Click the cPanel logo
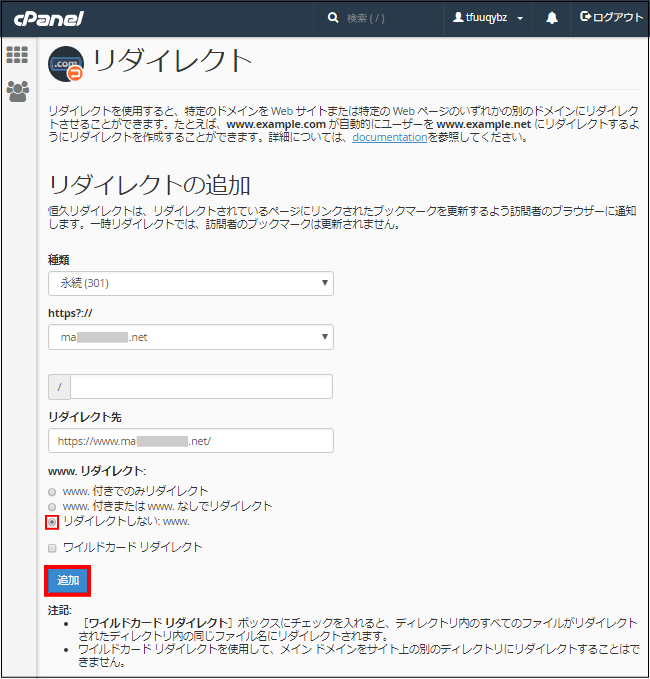 pyautogui.click(x=49, y=18)
